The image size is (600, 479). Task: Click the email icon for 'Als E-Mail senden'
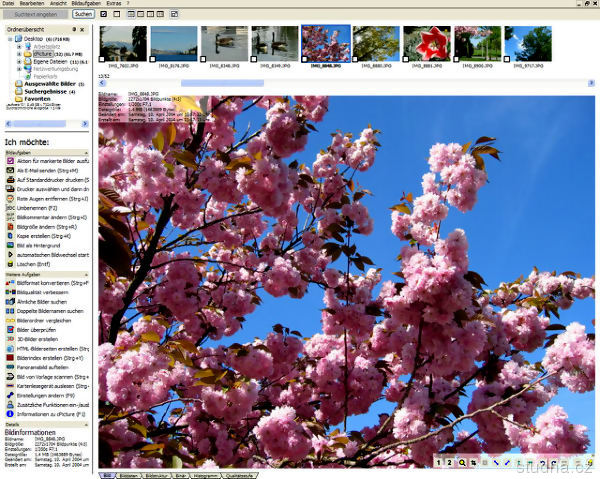click(10, 172)
